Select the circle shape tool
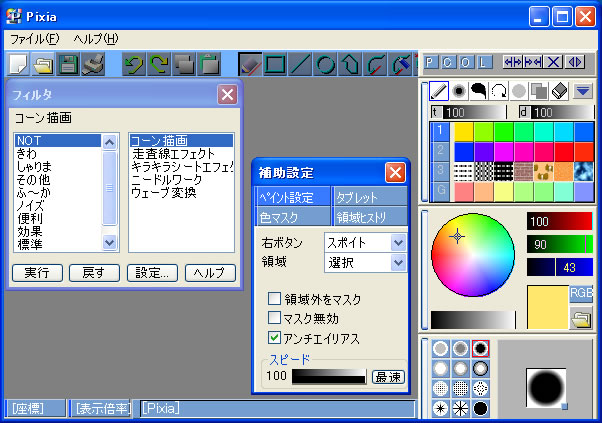602x423 pixels. tap(325, 64)
